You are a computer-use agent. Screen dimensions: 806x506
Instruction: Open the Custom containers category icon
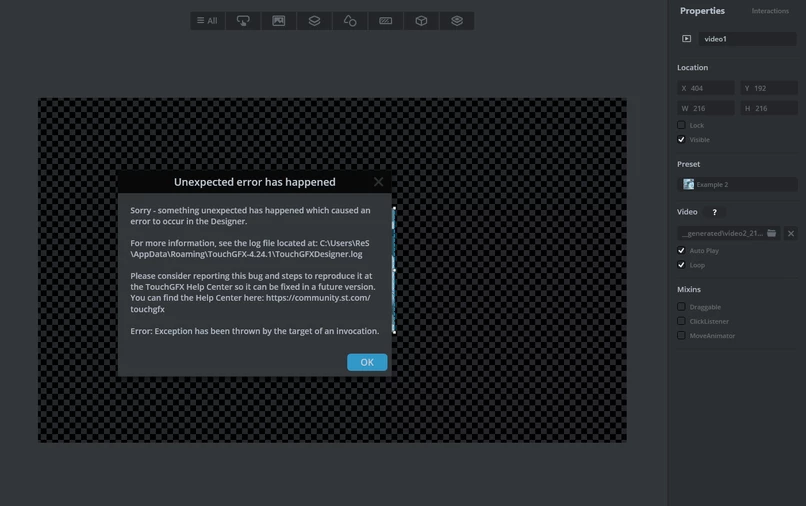457,21
